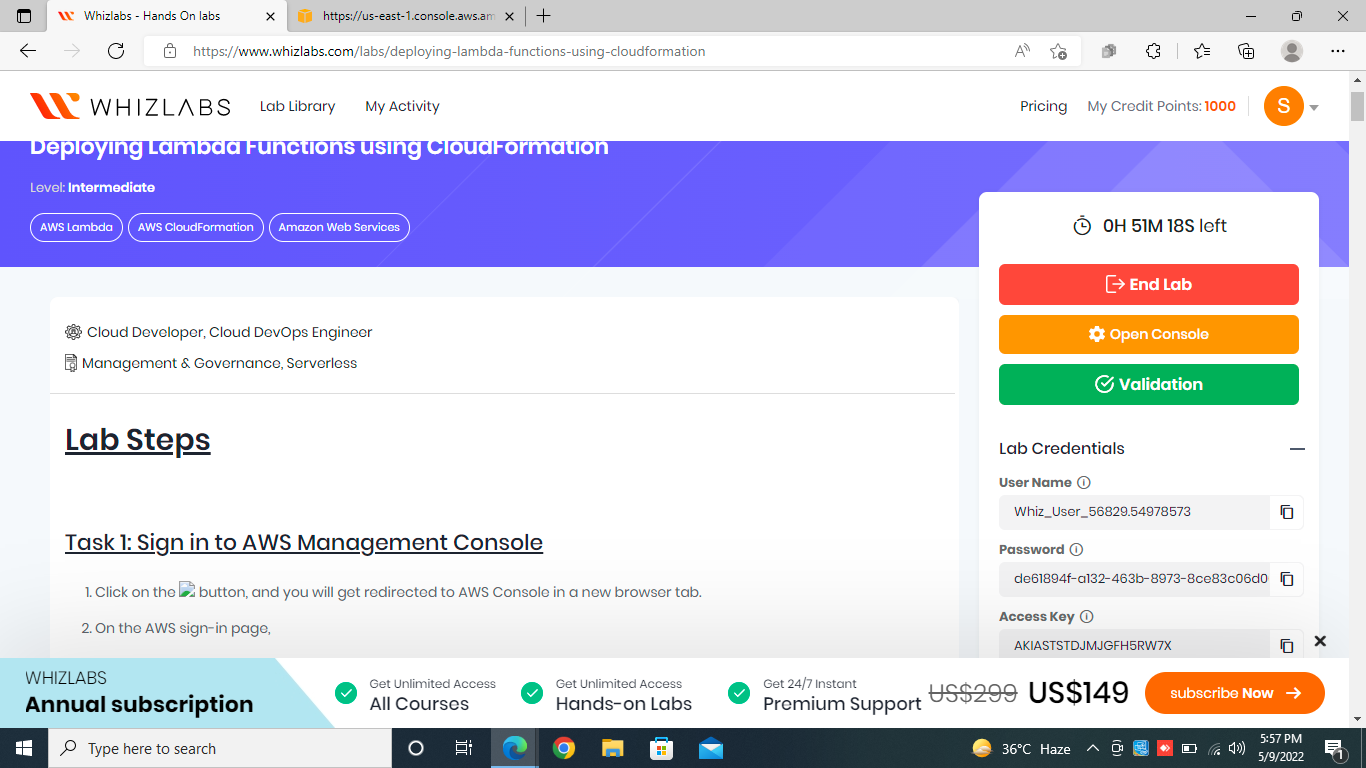Screen dimensions: 1366x768
Task: Open the Lab Library page
Action: click(297, 106)
